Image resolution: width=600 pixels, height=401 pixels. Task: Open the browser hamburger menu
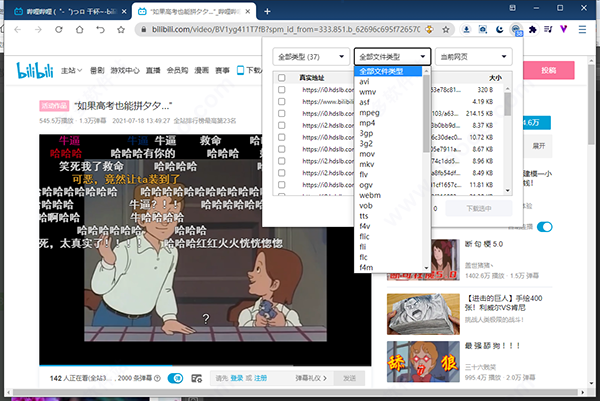tap(582, 29)
